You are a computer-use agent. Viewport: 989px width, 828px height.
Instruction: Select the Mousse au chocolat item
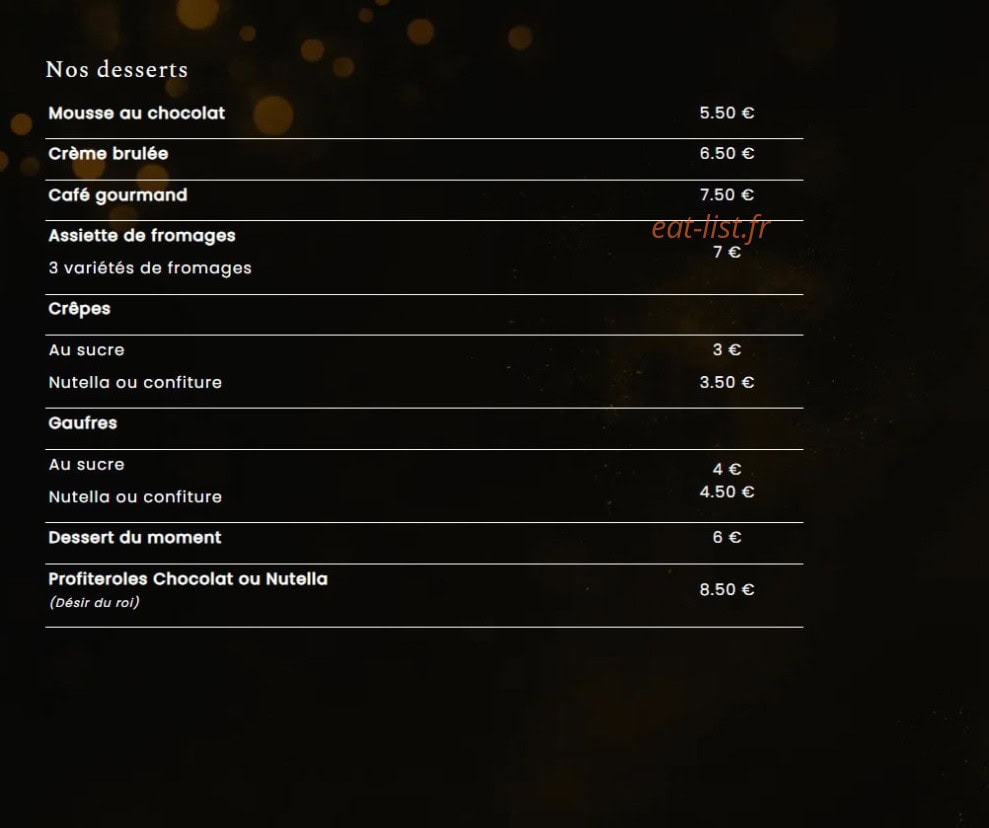pos(137,113)
